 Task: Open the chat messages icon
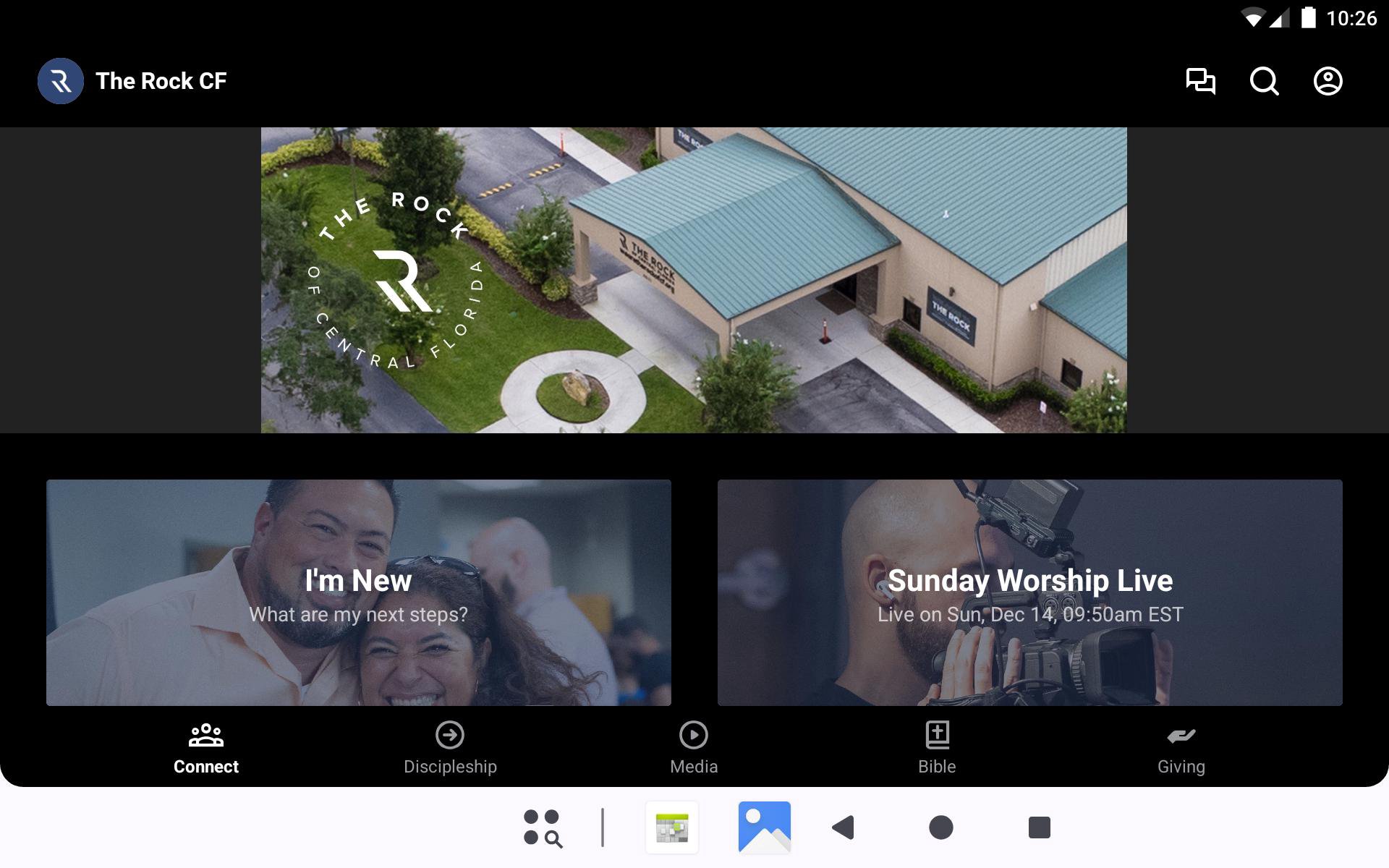1200,81
